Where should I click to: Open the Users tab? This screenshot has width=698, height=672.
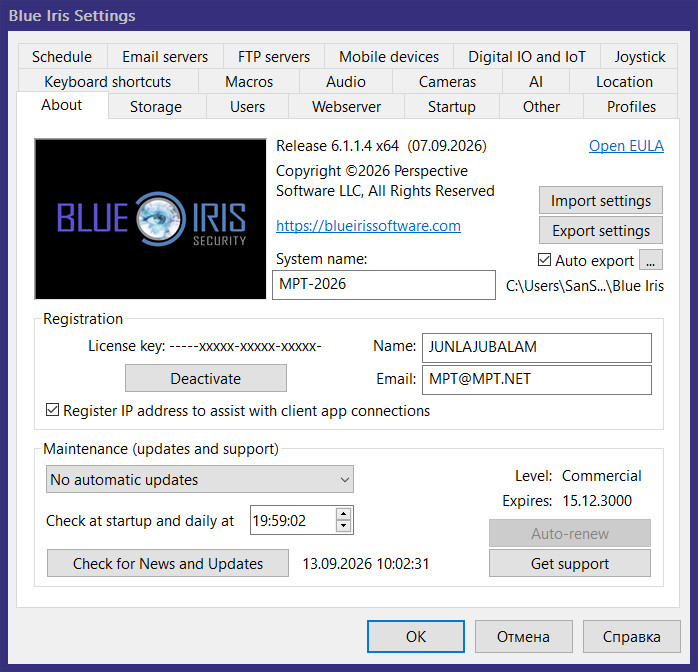(x=248, y=106)
